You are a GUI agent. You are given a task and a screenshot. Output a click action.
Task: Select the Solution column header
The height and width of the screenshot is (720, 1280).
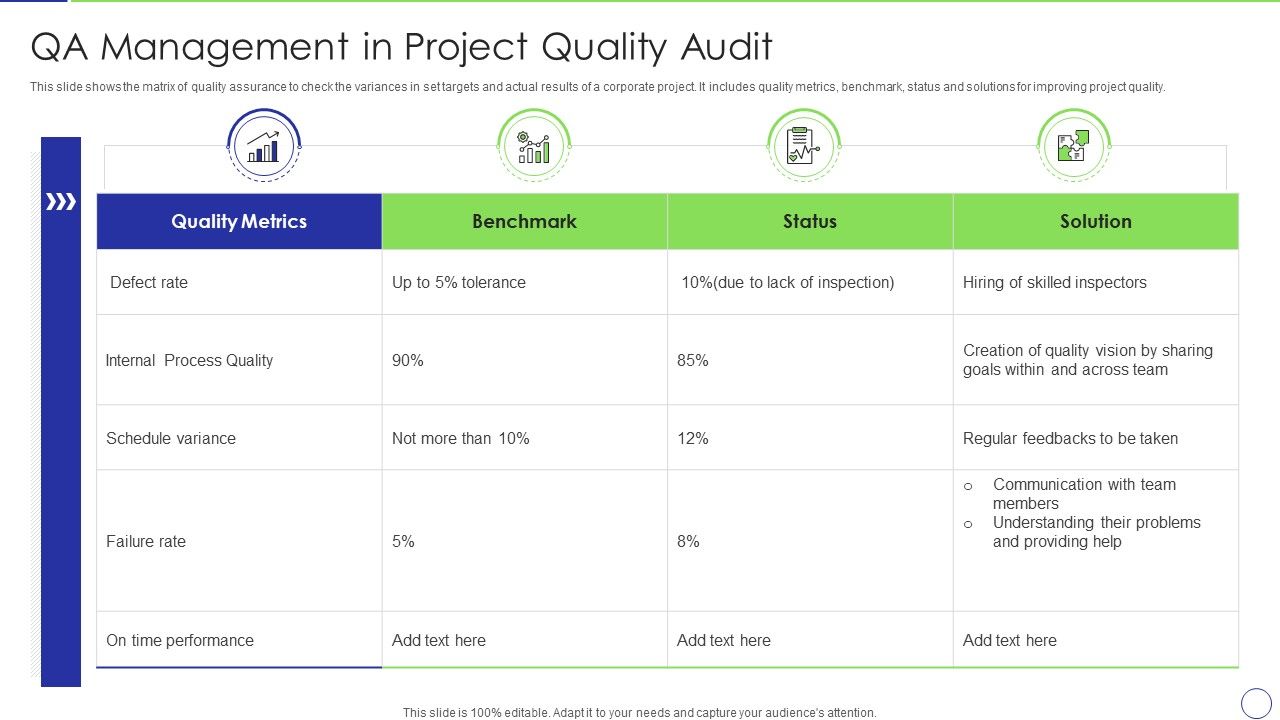(x=1096, y=221)
